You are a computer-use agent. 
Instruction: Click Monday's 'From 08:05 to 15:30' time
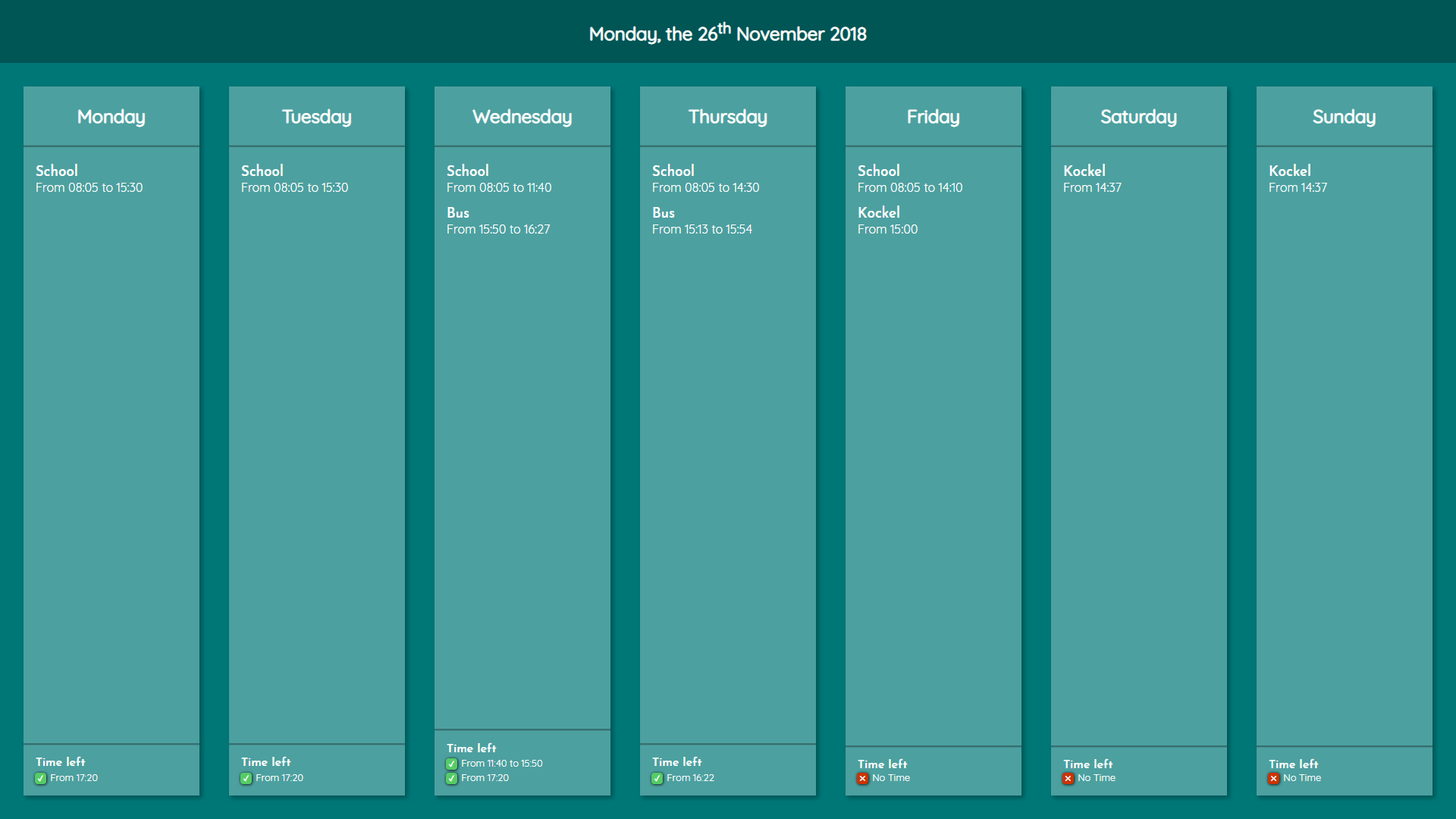89,187
